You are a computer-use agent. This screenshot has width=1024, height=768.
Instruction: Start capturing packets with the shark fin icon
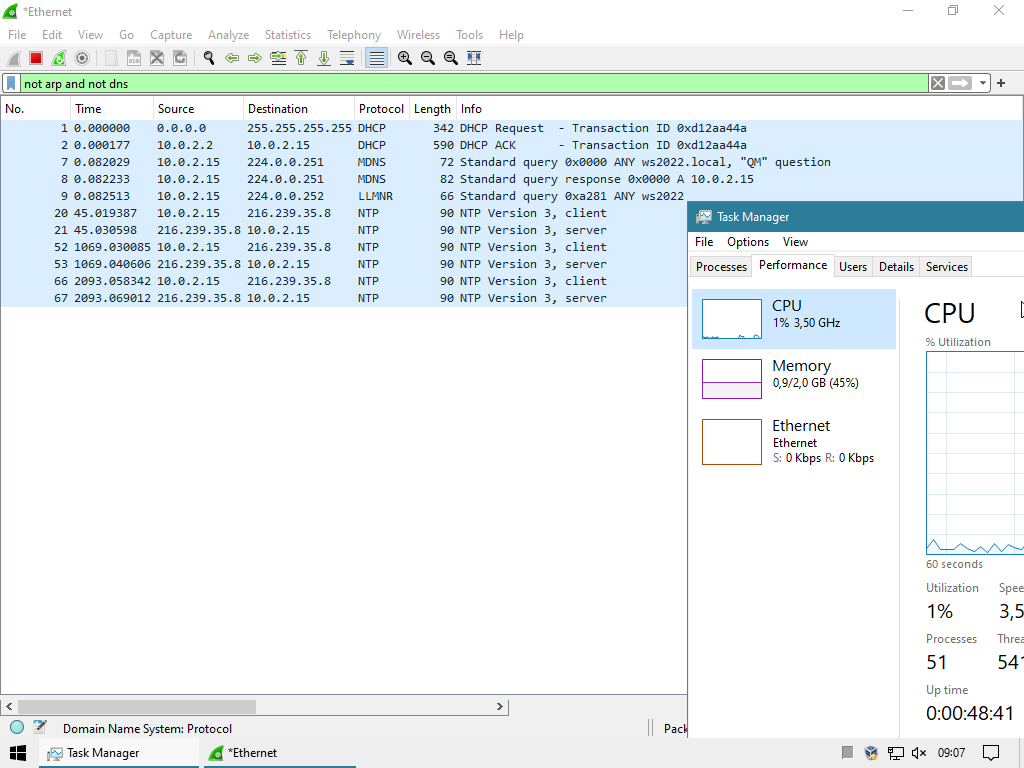point(14,58)
